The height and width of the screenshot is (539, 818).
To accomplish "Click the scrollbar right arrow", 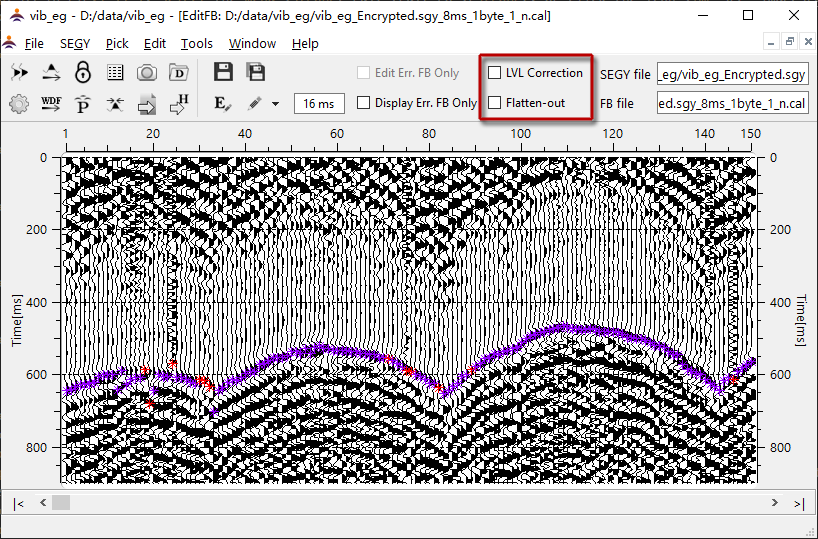I will pos(775,502).
